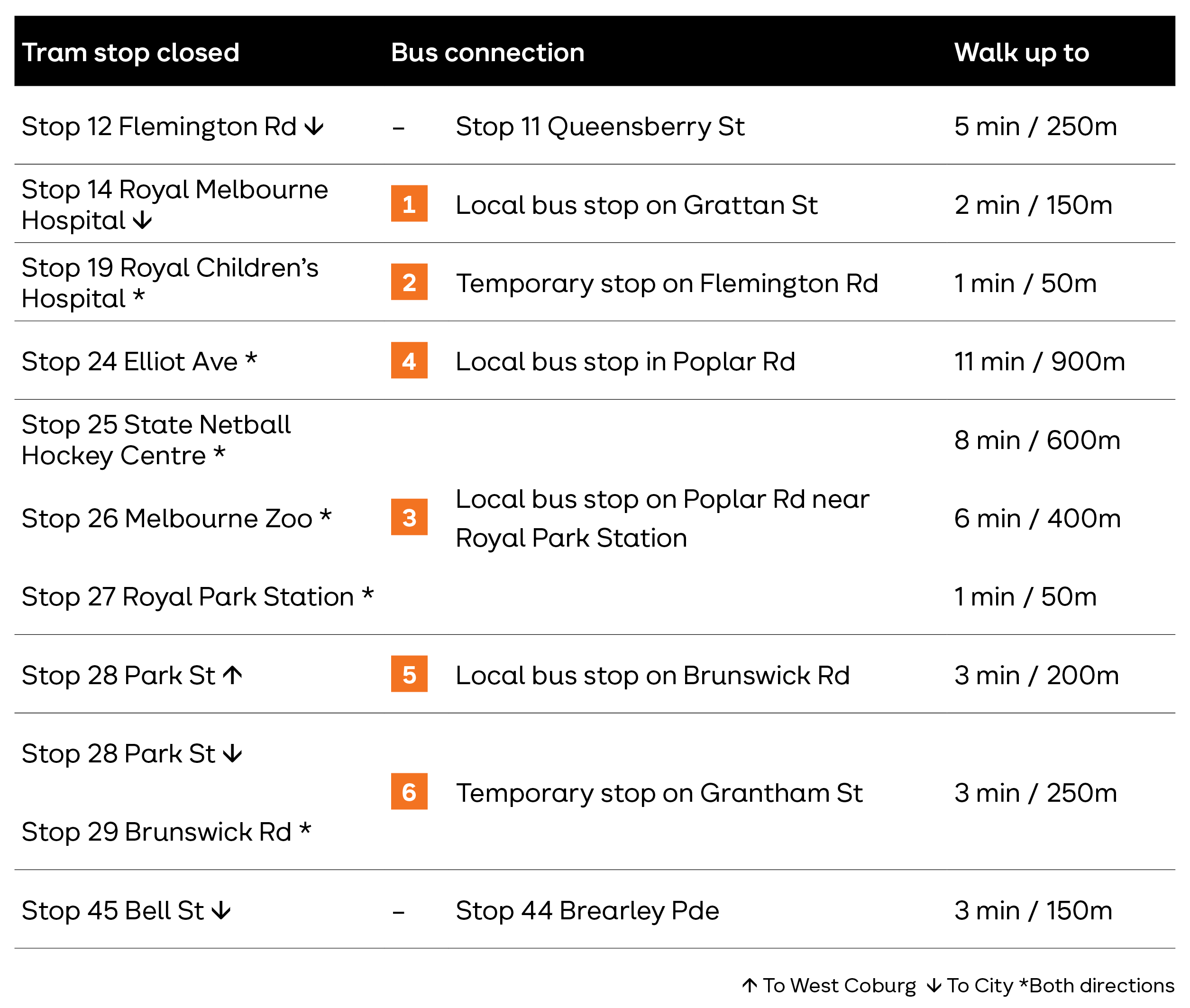
Task: Click the Tram stop closed column header
Action: 130,53
